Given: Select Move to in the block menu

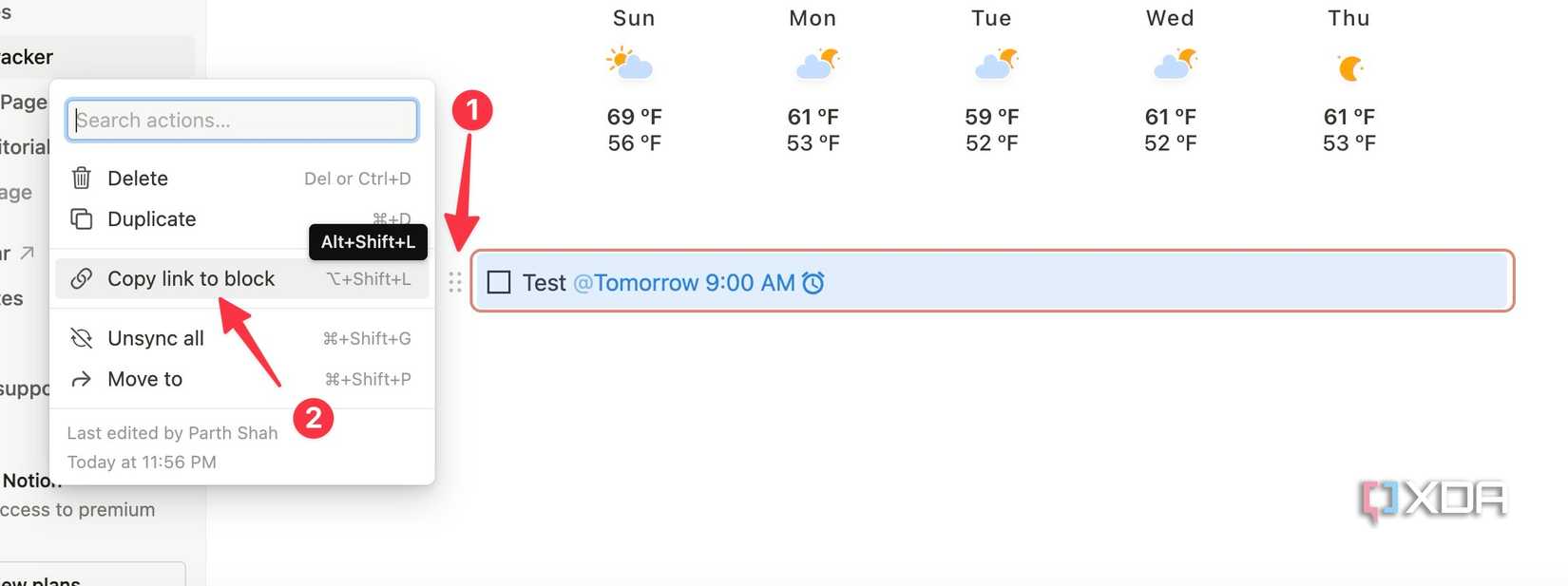Looking at the screenshot, I should 144,379.
